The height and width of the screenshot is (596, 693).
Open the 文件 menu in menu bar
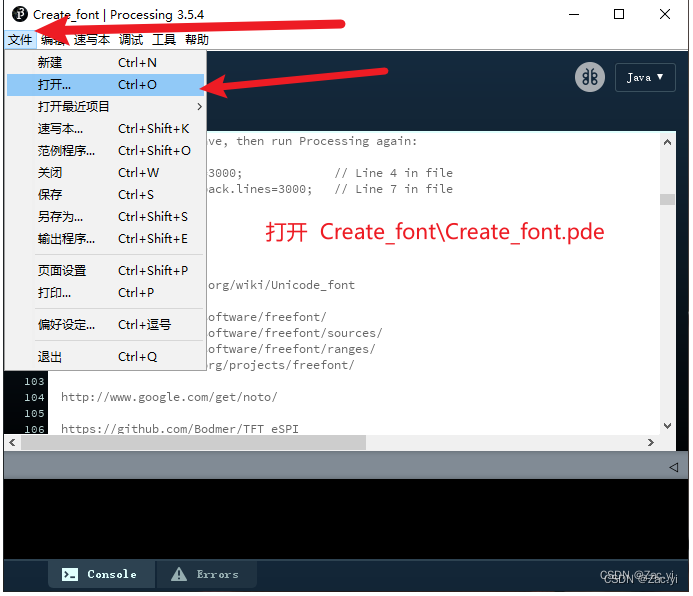20,40
